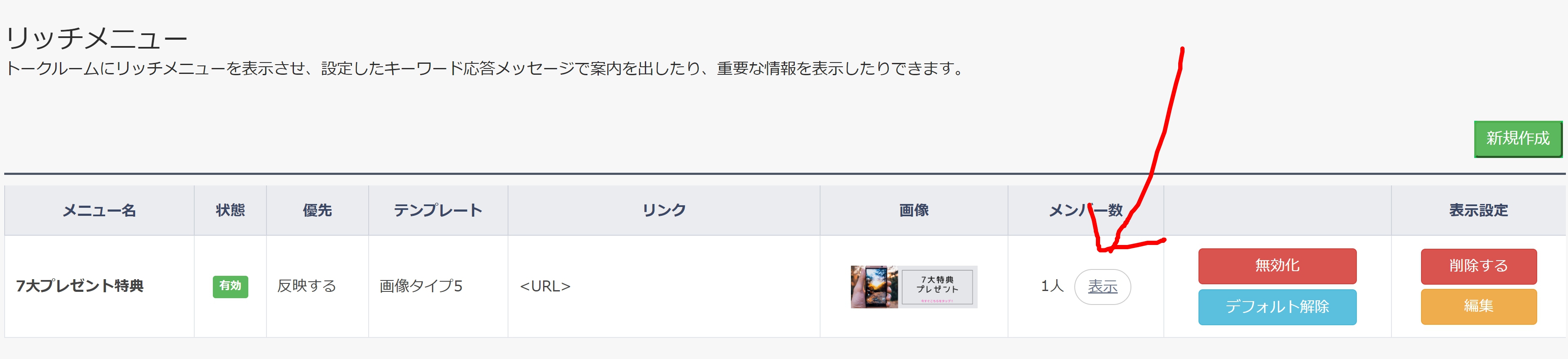1568x359 pixels.
Task: Click the メニュー名 column header
Action: tap(99, 210)
